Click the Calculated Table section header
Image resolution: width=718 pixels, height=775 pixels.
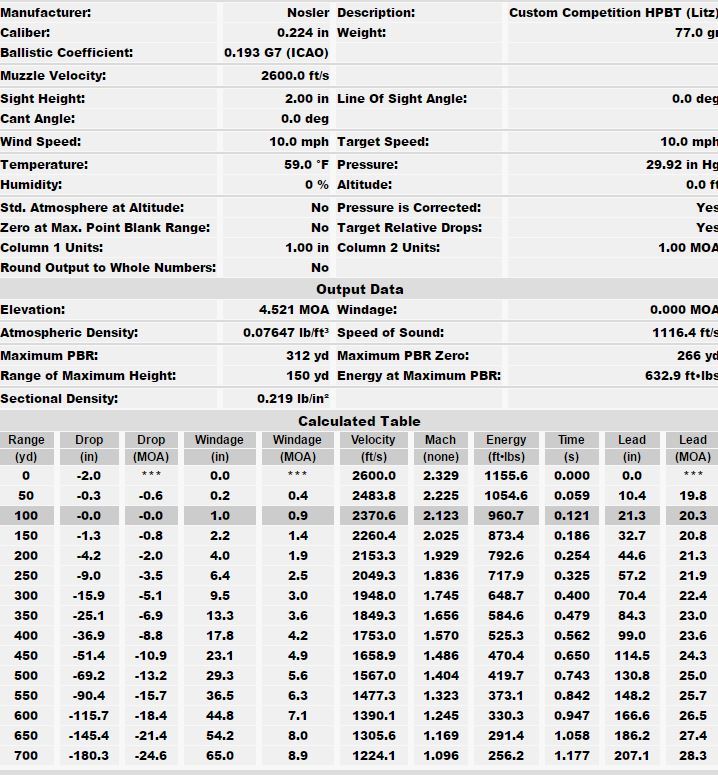click(359, 421)
